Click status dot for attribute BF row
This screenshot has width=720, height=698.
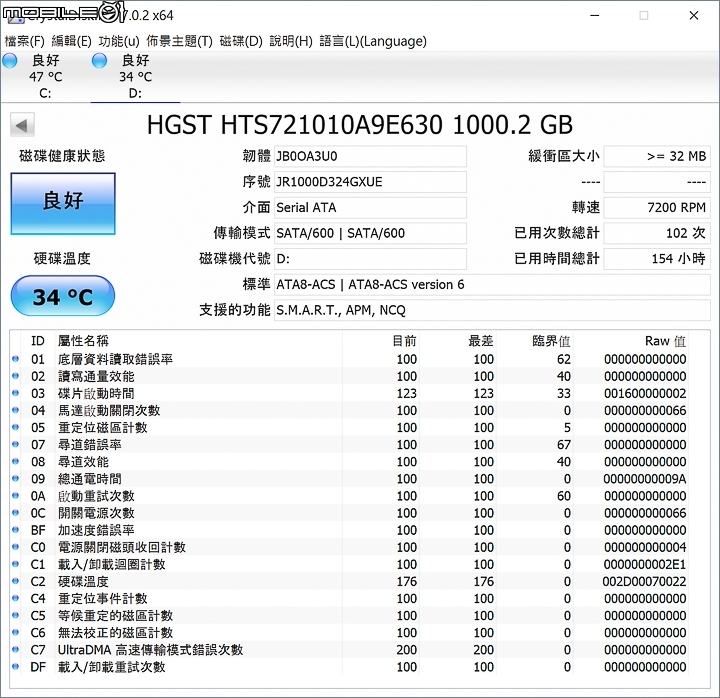tap(15, 530)
